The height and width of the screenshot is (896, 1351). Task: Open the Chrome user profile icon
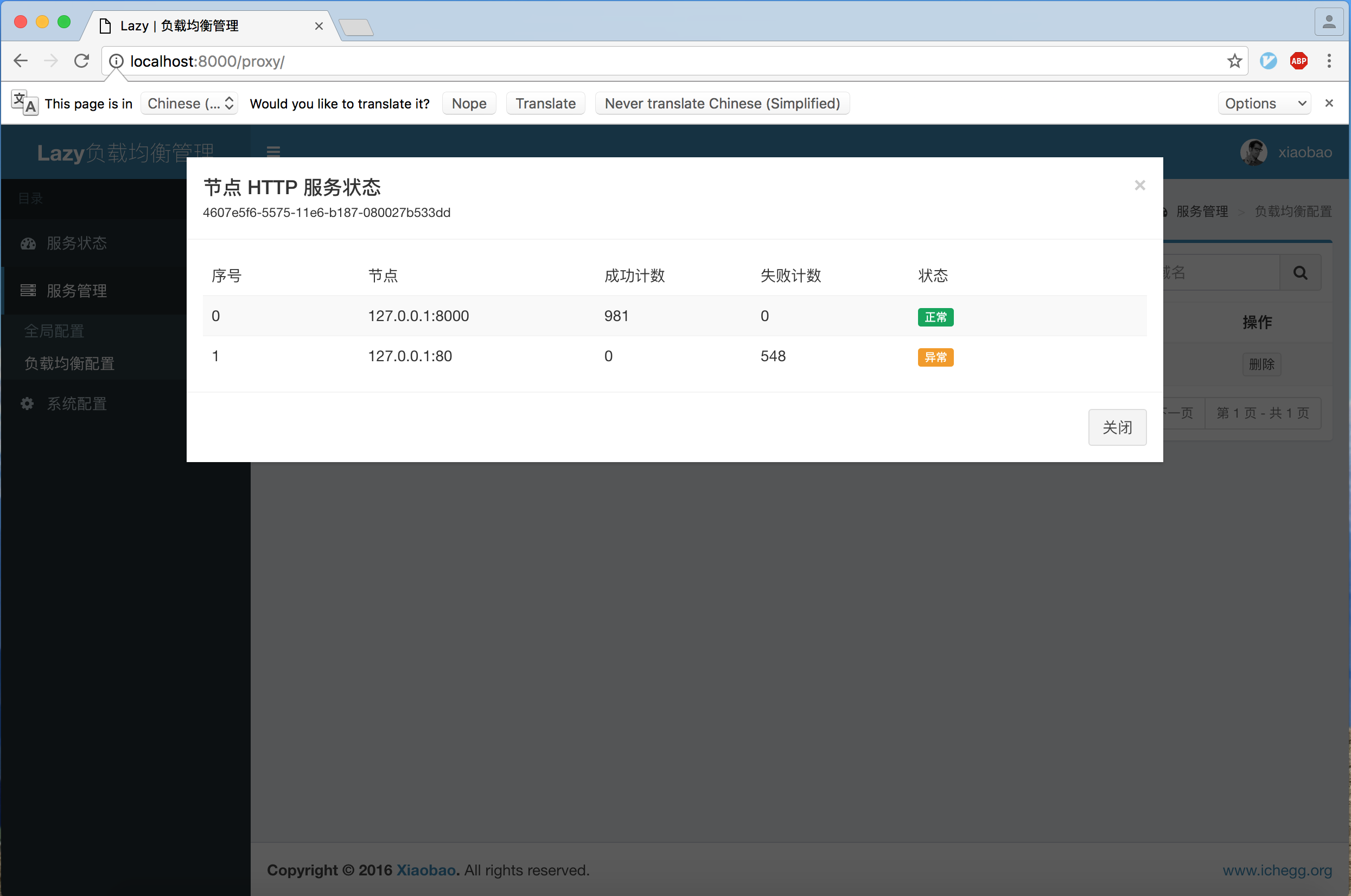coord(1329,22)
